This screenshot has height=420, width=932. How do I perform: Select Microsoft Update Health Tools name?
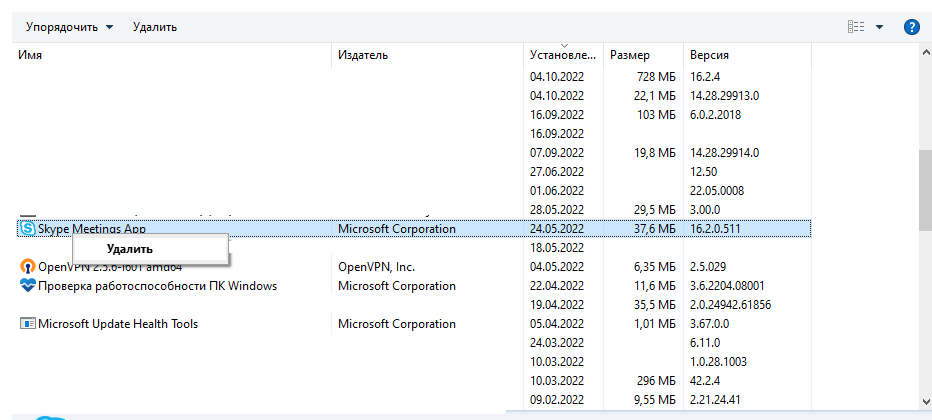tap(118, 324)
